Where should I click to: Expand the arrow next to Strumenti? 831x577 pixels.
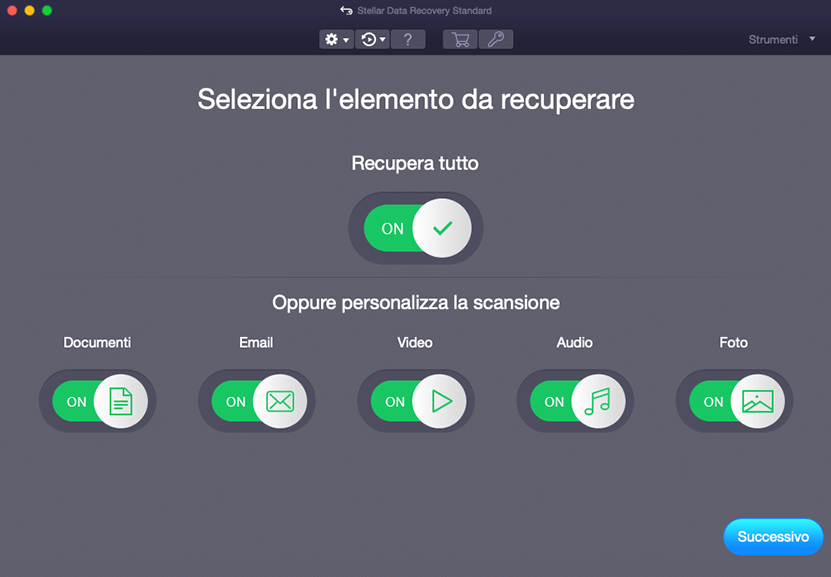coord(812,40)
